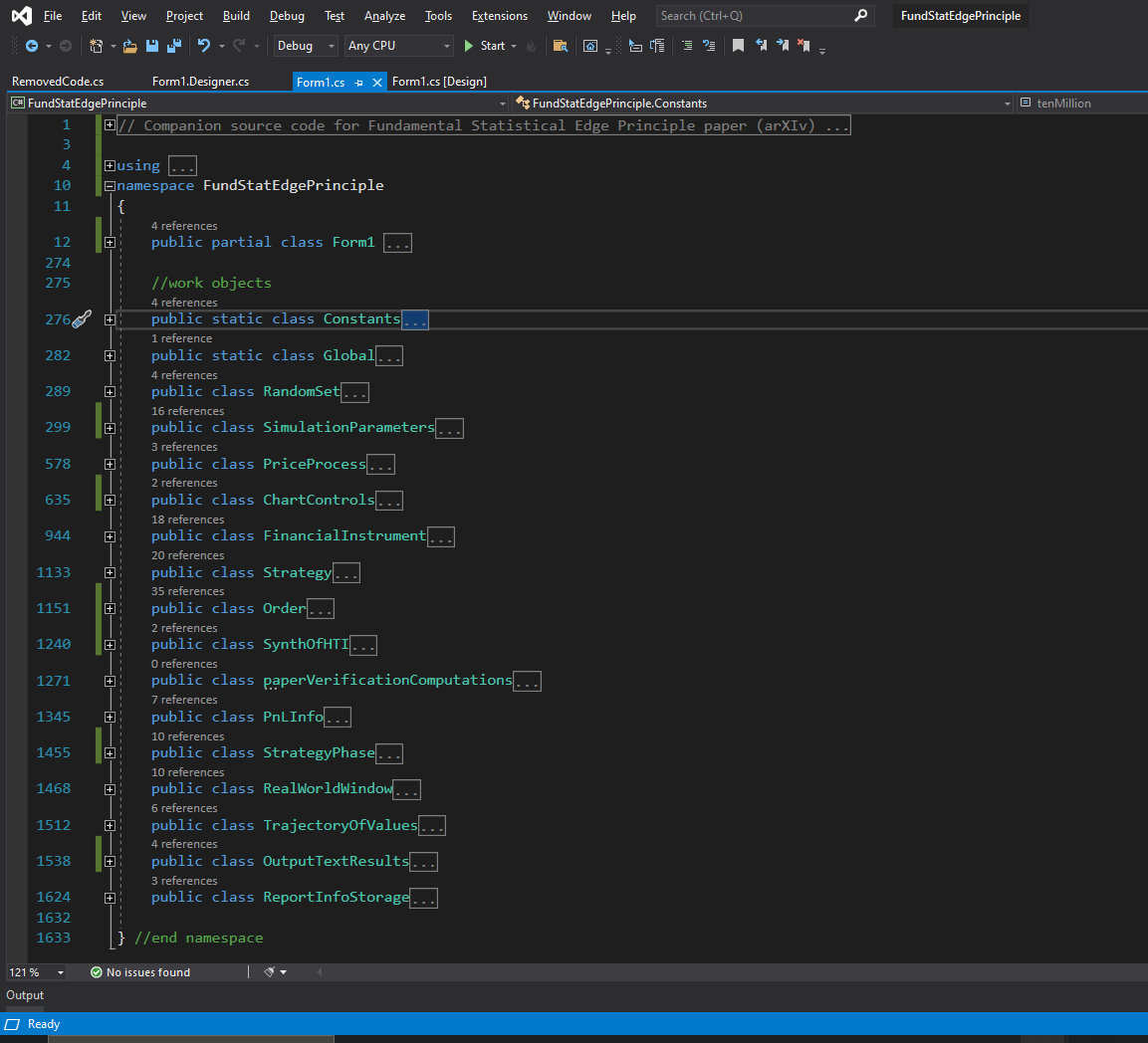The width and height of the screenshot is (1148, 1043).
Task: Click the Find in Files toolbar icon
Action: (x=561, y=46)
